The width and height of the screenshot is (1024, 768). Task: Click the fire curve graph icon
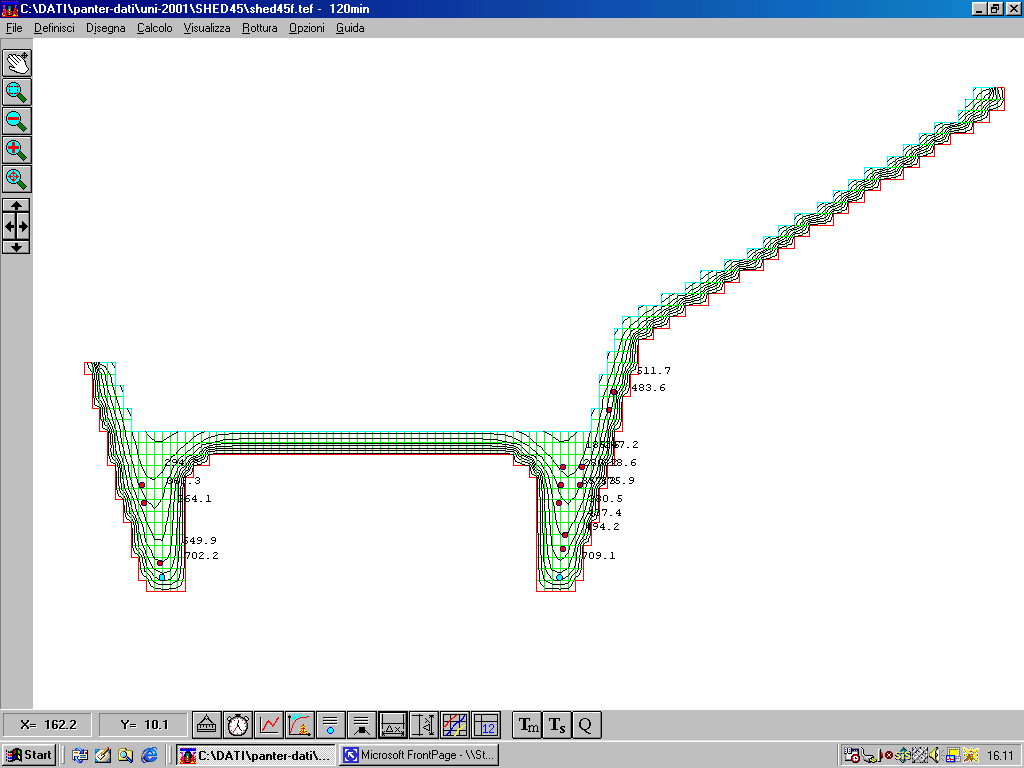tap(300, 725)
